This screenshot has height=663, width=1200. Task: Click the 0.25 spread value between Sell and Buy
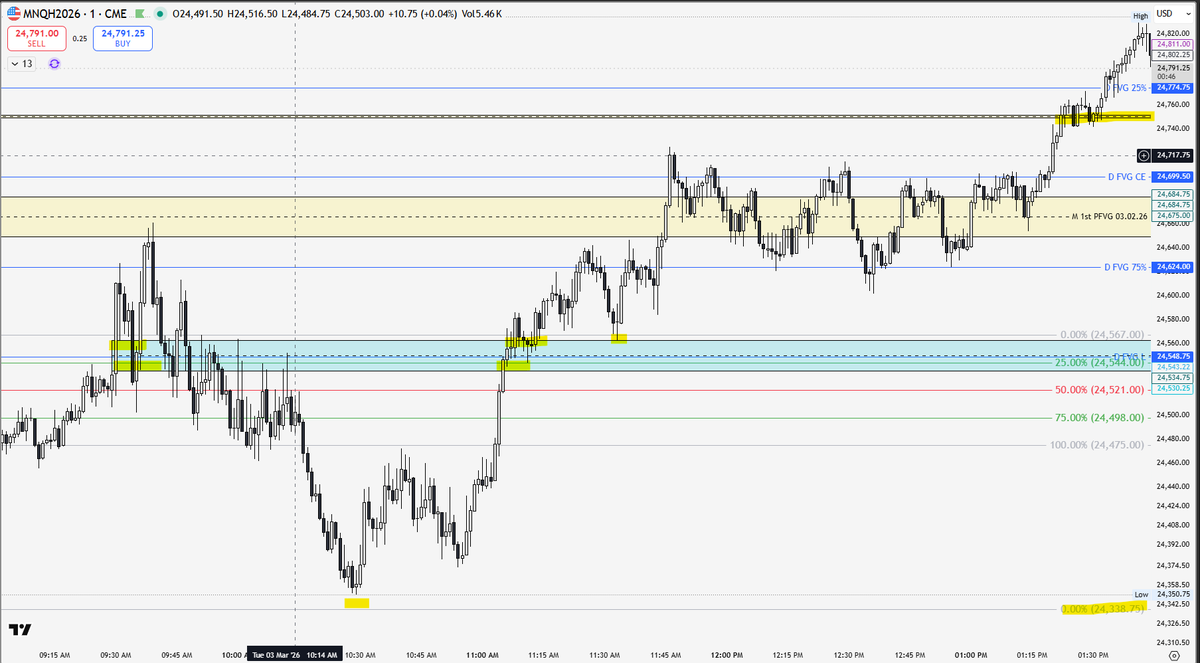coord(79,39)
